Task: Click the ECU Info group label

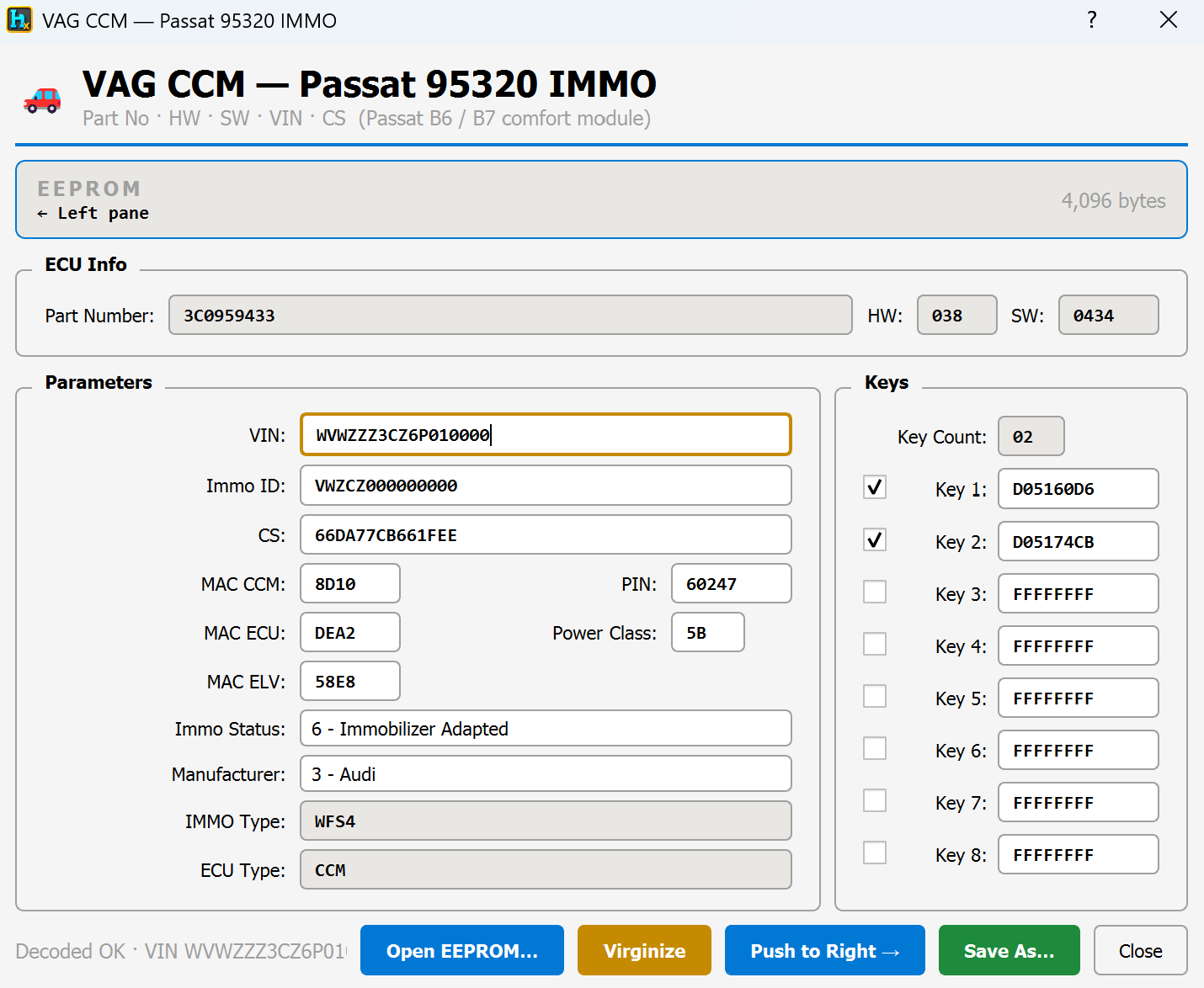Action: click(86, 264)
